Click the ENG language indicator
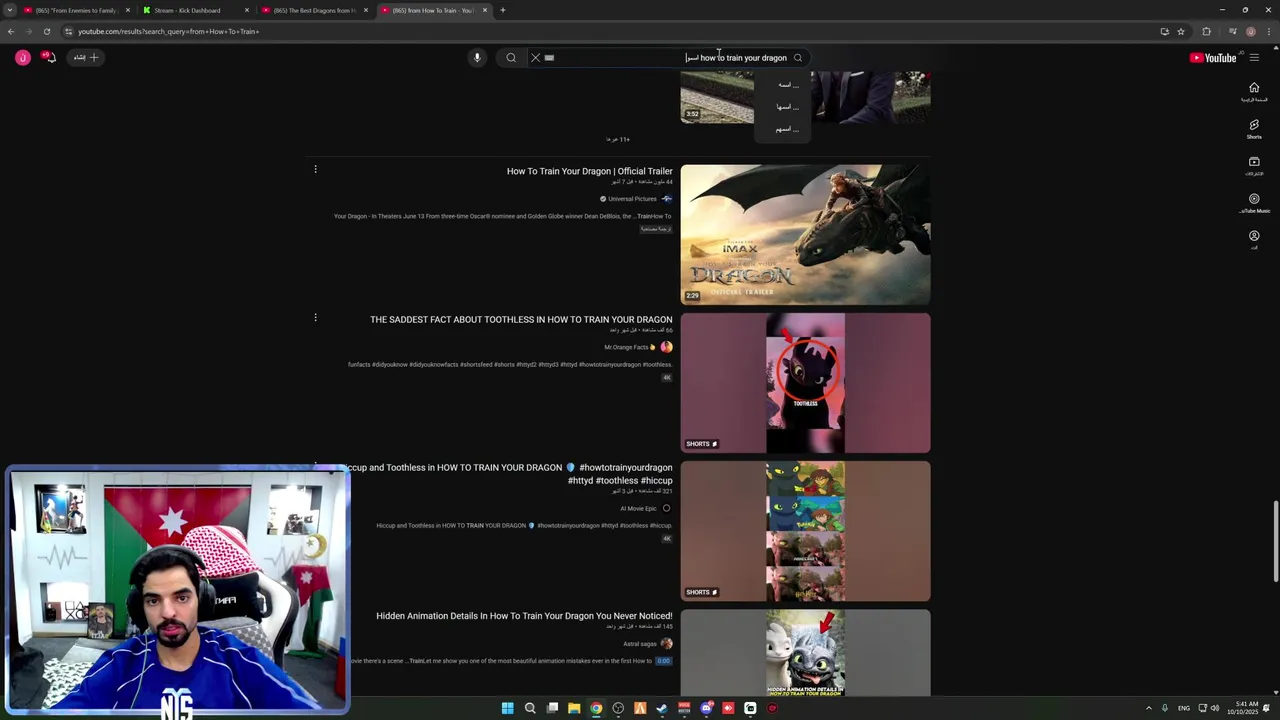The width and height of the screenshot is (1280, 720). click(1184, 708)
